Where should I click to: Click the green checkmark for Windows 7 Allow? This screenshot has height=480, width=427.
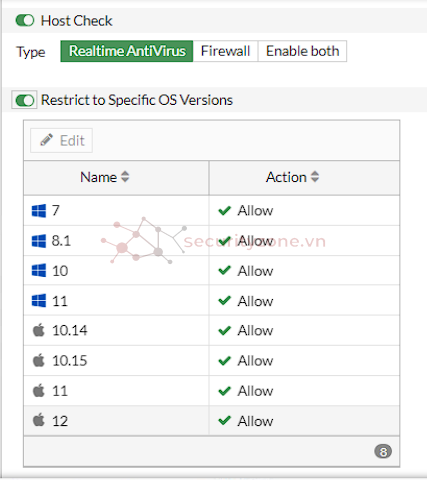pos(225,211)
